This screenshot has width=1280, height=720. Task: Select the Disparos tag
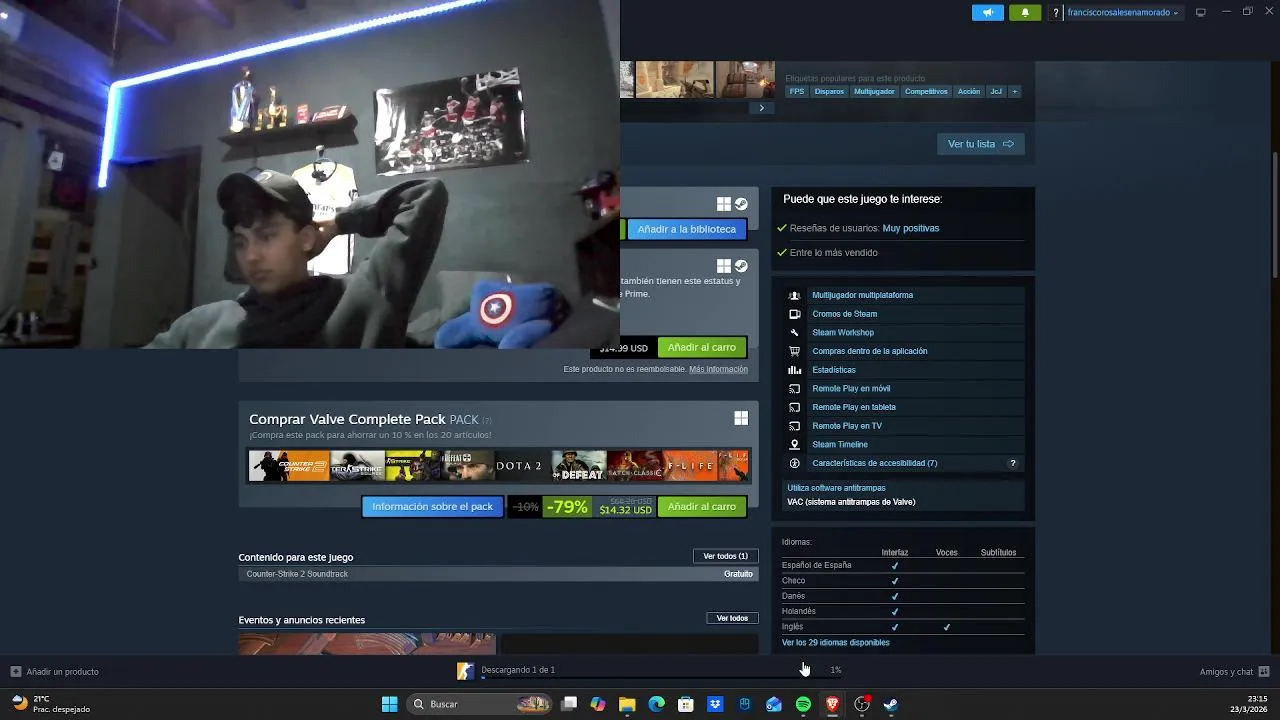click(829, 91)
